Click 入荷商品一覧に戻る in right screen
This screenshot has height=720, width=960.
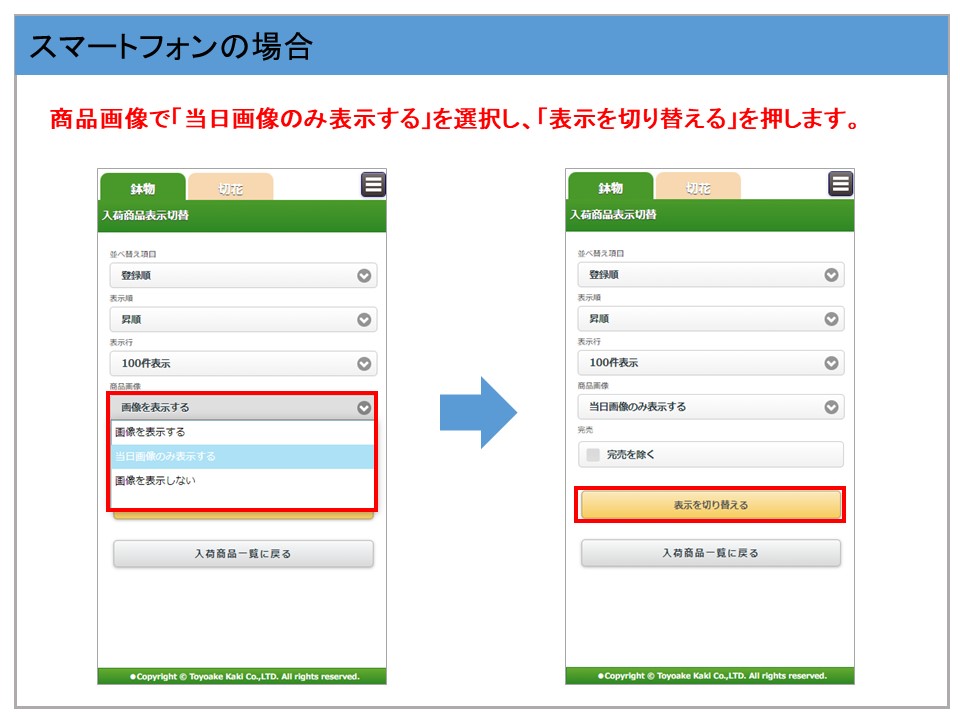tap(710, 553)
